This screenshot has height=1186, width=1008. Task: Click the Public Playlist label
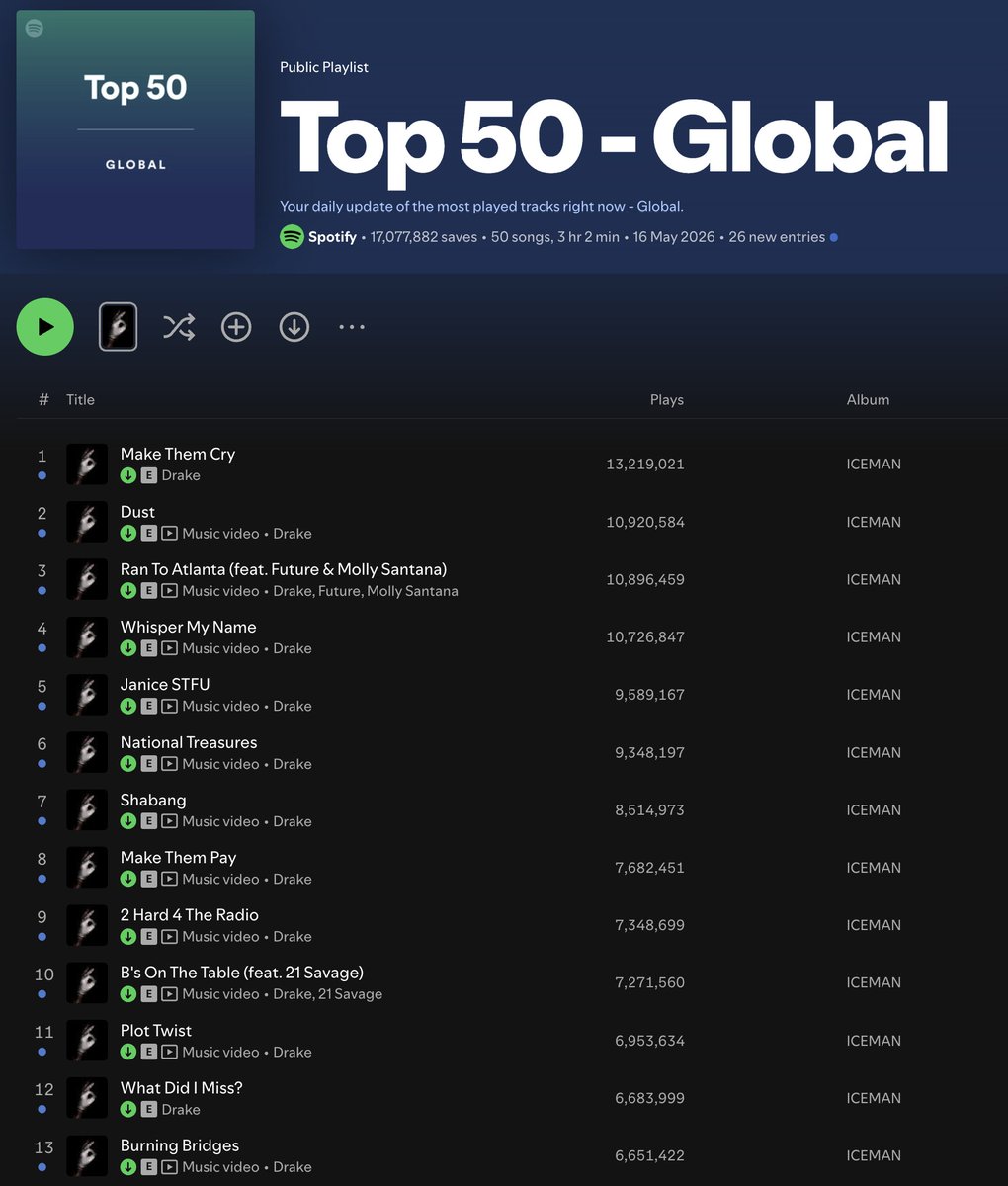tap(324, 67)
